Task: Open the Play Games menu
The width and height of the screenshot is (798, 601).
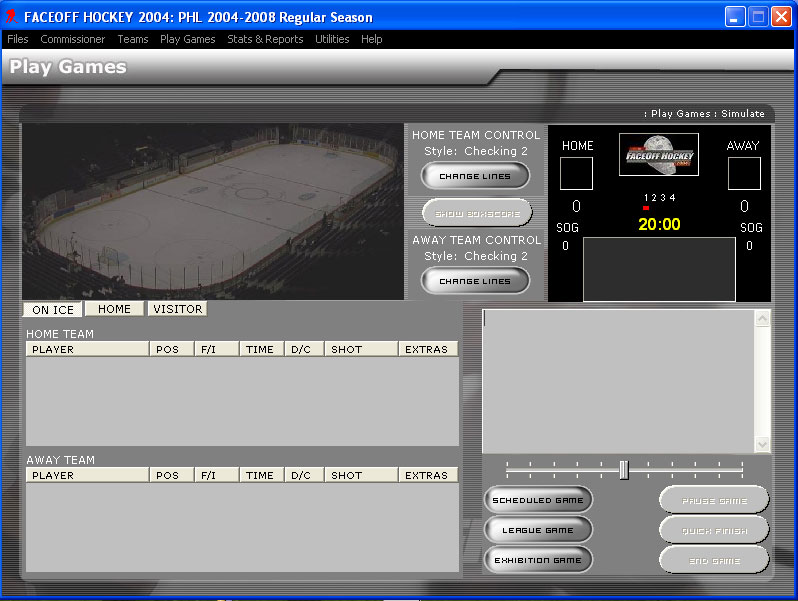Action: point(187,39)
